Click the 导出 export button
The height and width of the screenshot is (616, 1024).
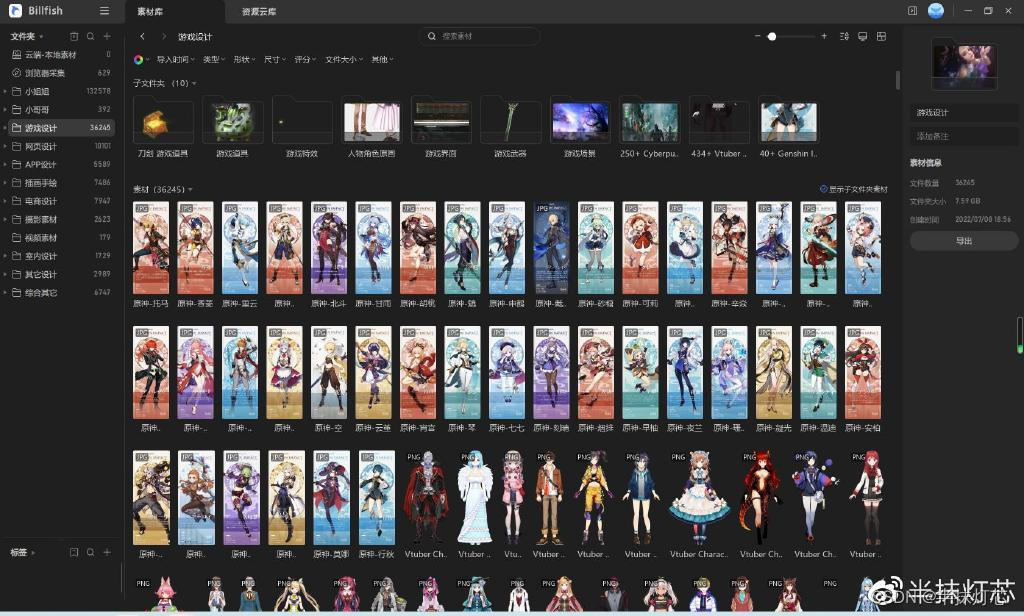(964, 241)
